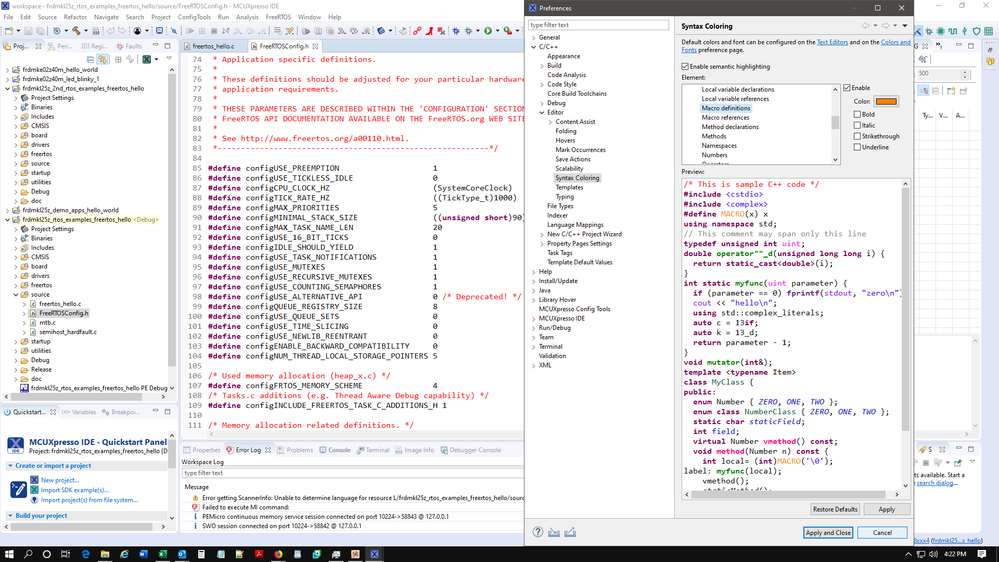999x562 pixels.
Task: Open the Preferences help question mark icon
Action: coord(536,532)
